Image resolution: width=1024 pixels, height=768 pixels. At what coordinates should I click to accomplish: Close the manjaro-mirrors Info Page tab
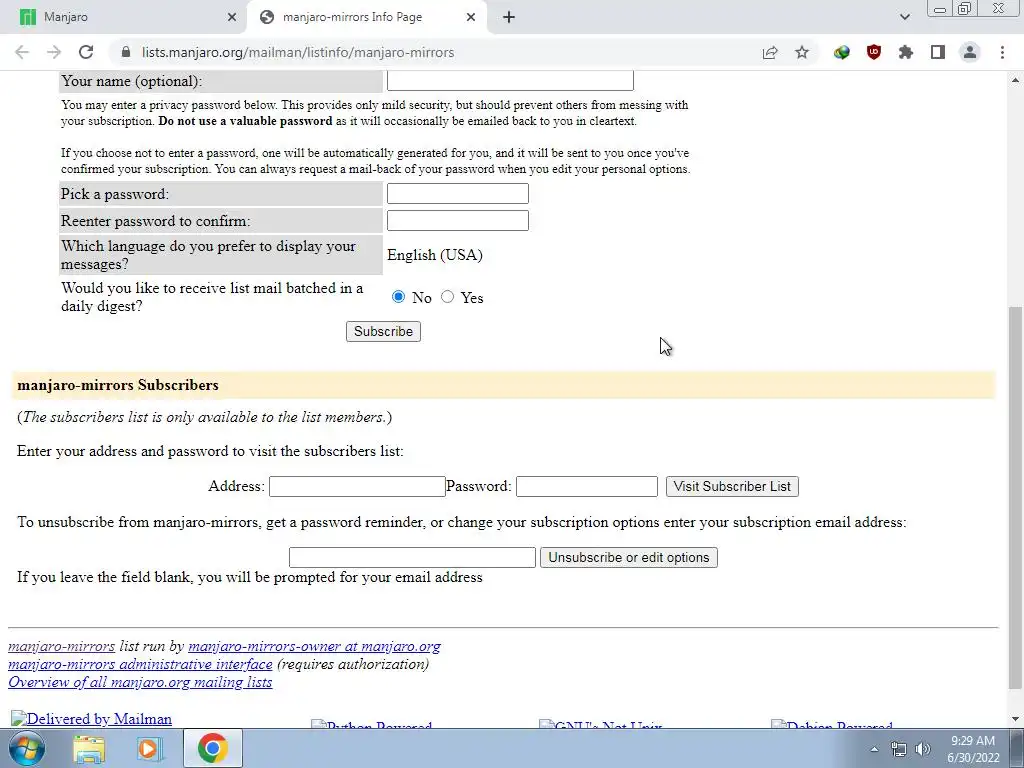471,17
